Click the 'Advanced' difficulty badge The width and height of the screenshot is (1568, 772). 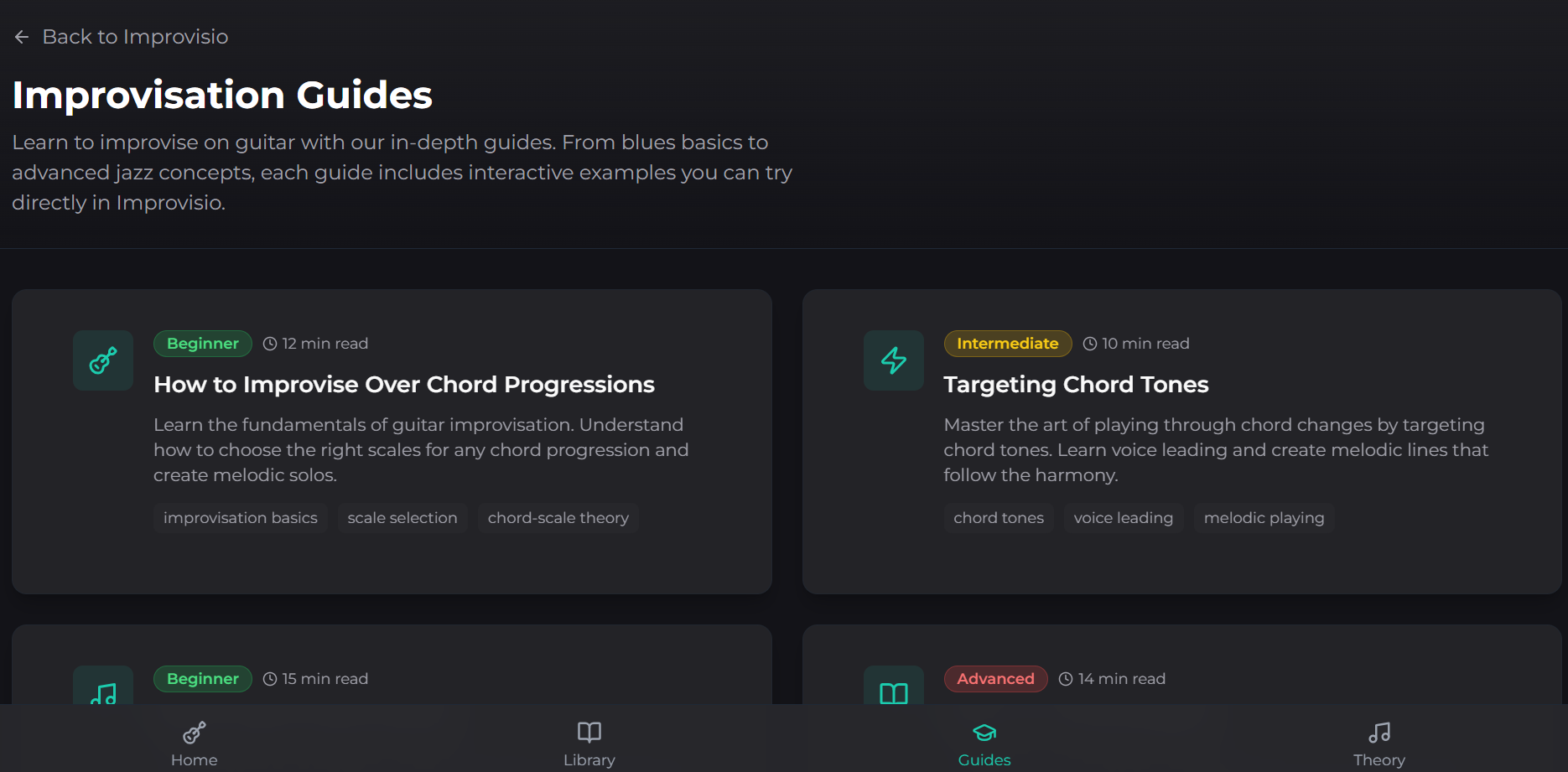[994, 678]
